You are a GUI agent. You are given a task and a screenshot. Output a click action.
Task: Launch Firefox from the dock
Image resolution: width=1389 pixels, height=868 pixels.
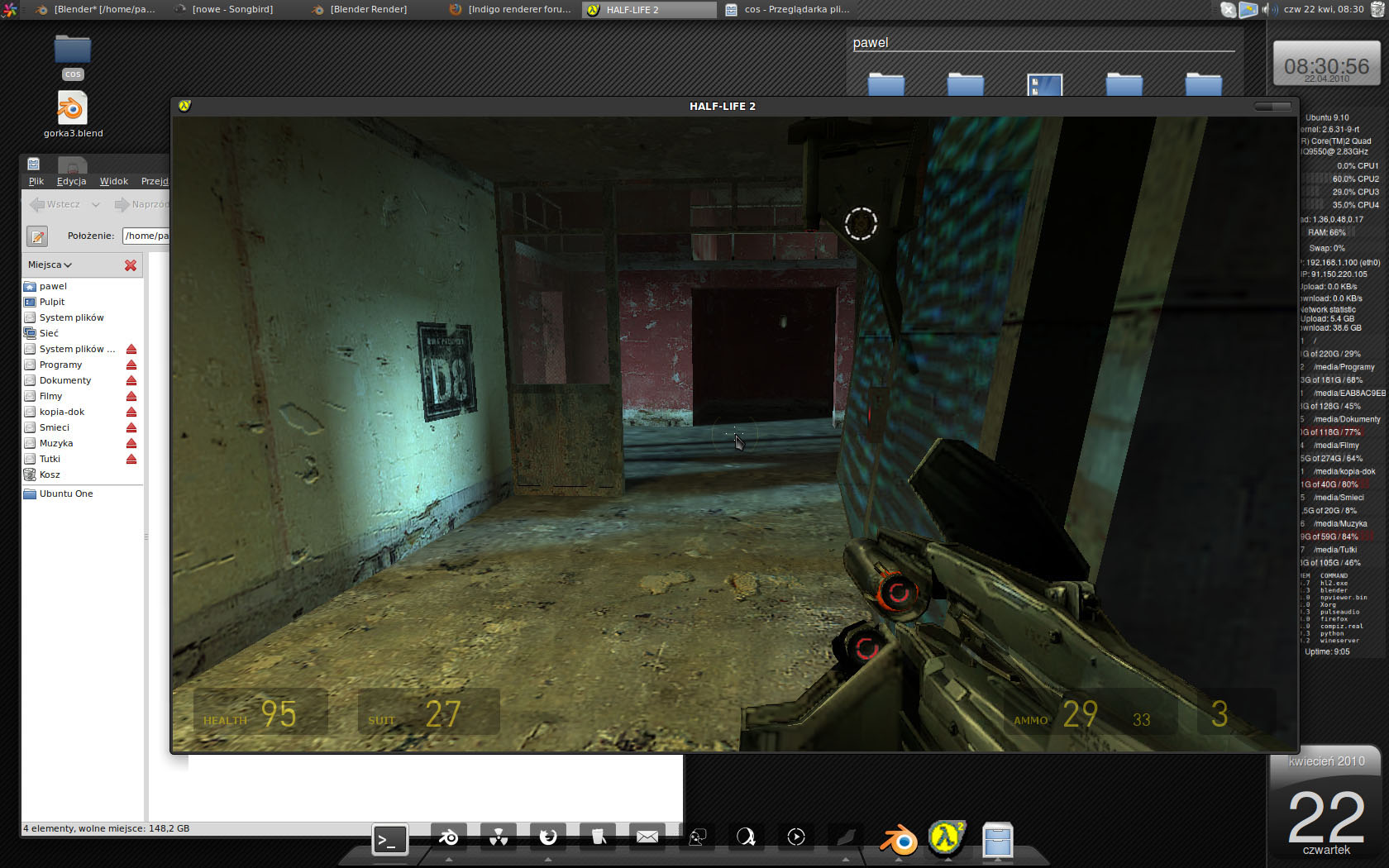pos(547,837)
